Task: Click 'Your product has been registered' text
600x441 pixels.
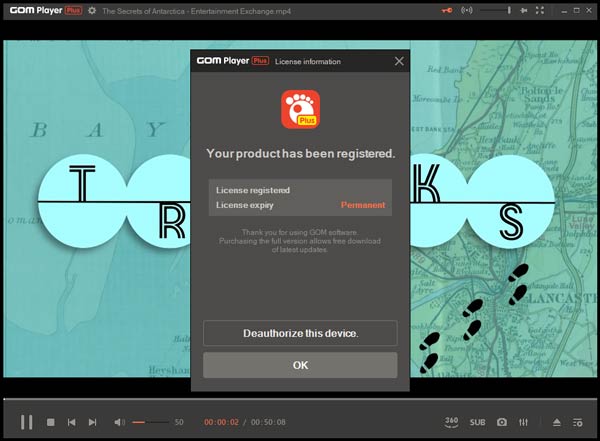Action: click(300, 154)
